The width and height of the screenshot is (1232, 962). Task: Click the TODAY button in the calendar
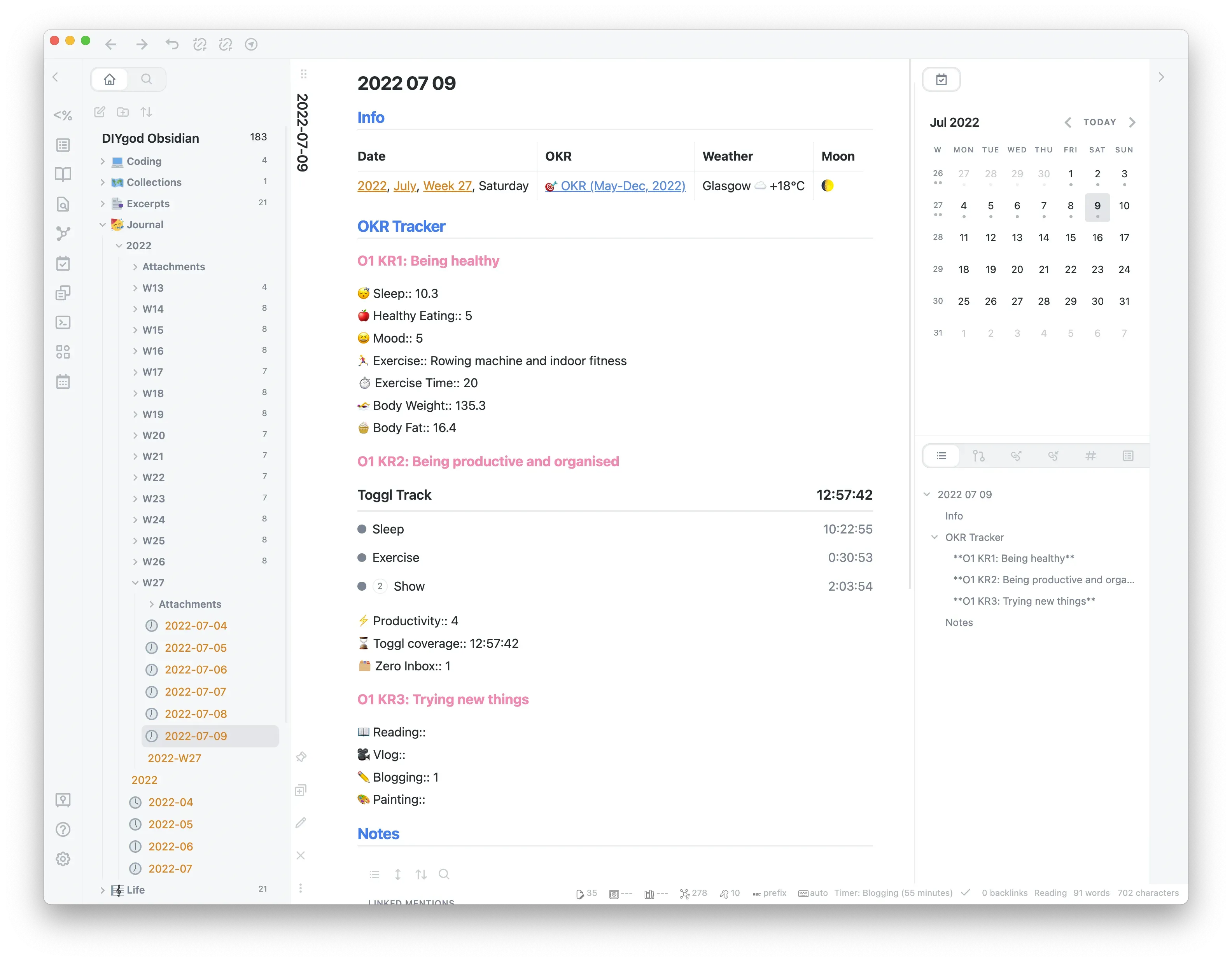1099,122
